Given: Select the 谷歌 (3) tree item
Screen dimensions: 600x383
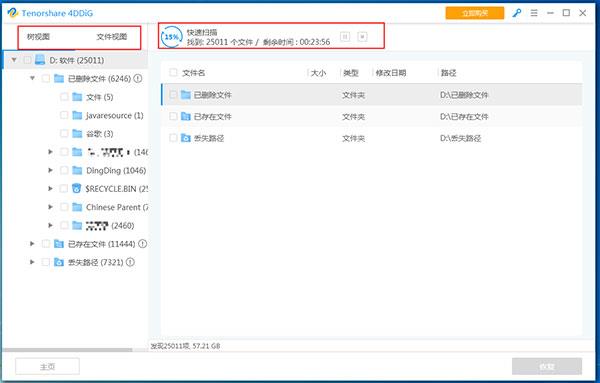Looking at the screenshot, I should (99, 134).
